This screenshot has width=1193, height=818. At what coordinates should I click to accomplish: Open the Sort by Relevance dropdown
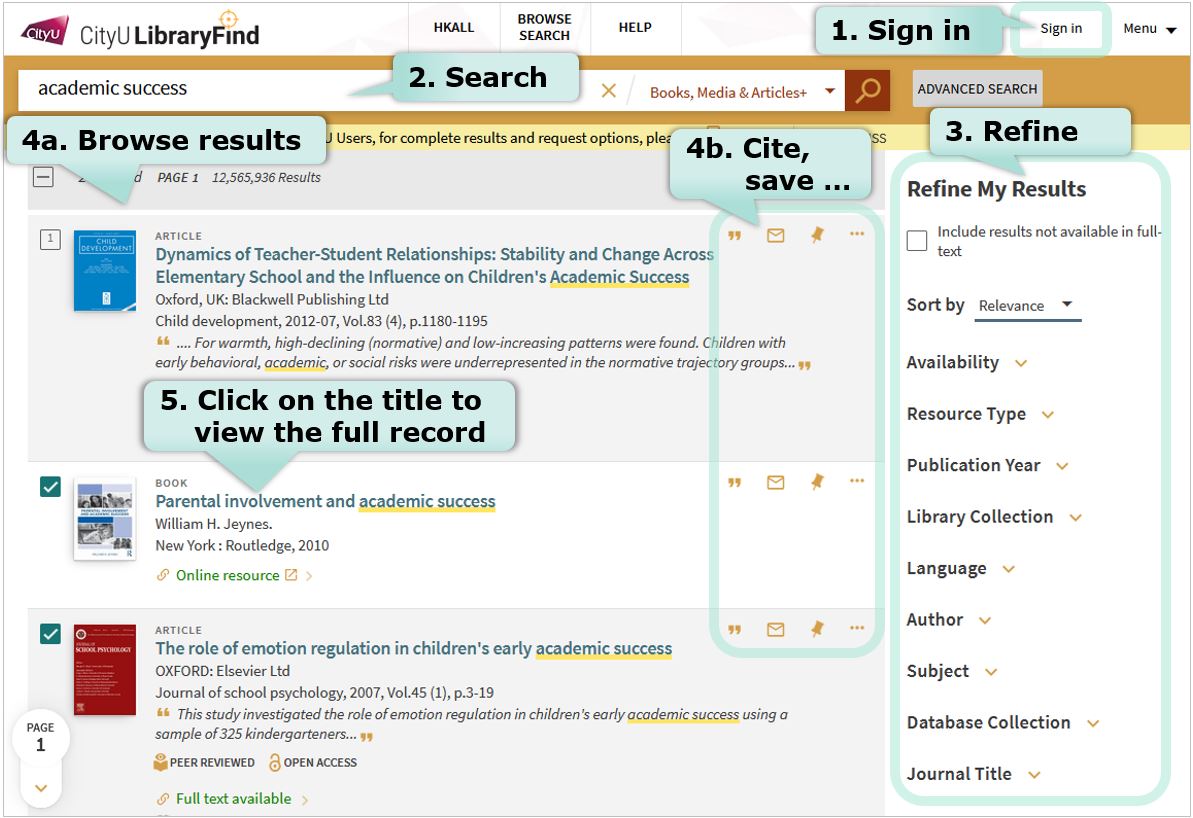(x=1023, y=305)
